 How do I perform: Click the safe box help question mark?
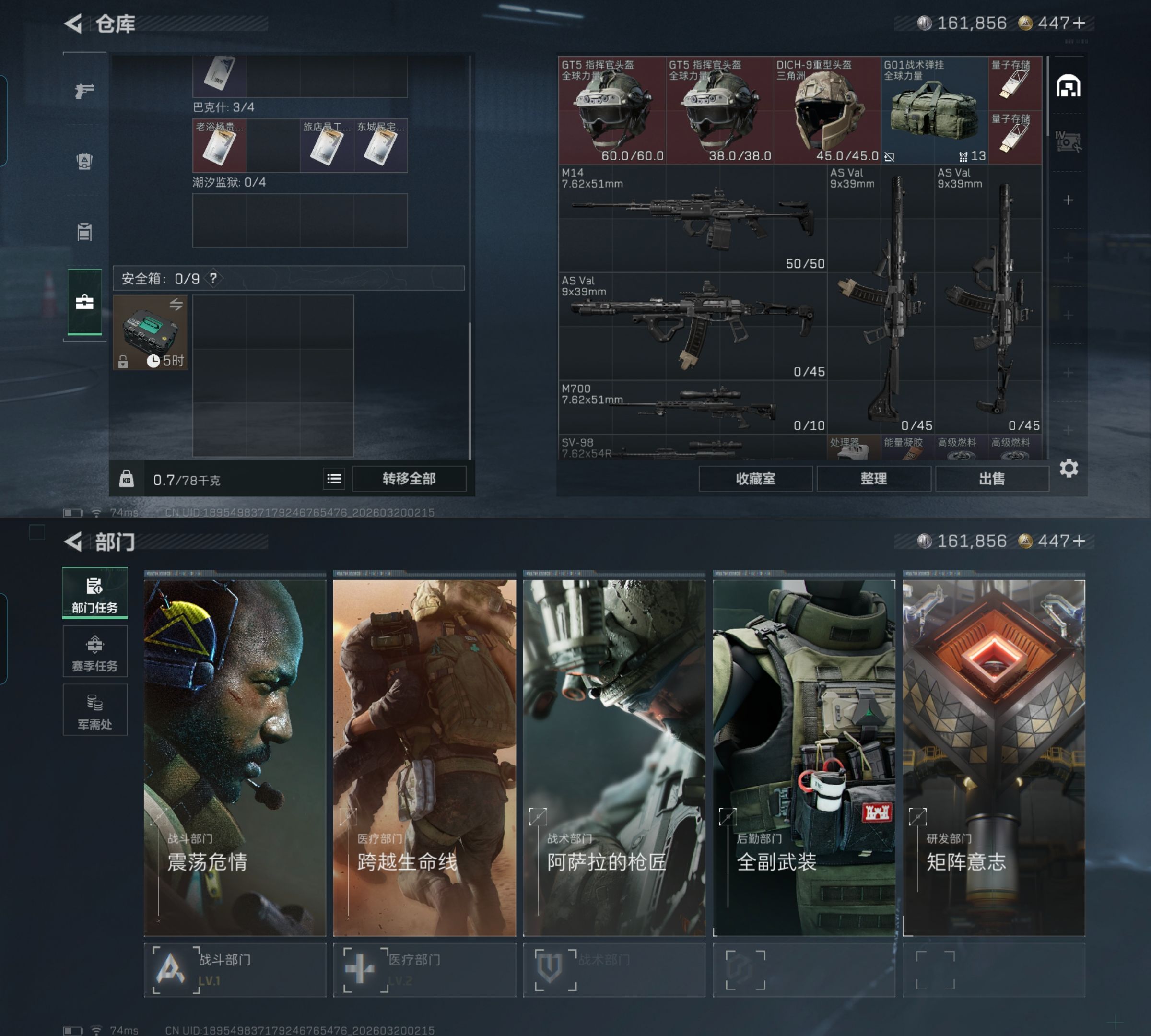[x=213, y=278]
